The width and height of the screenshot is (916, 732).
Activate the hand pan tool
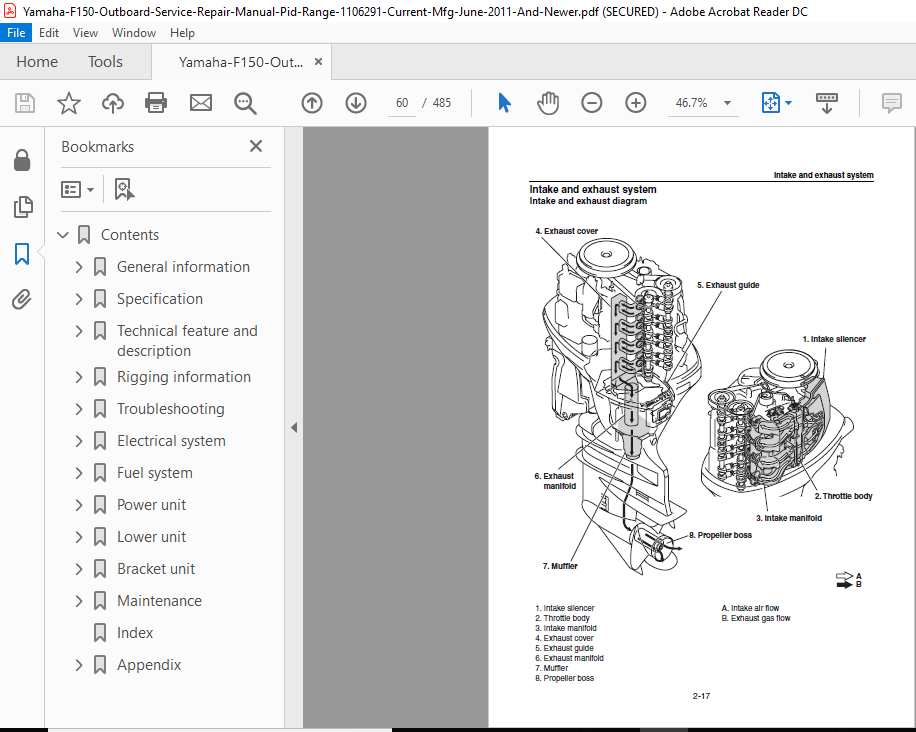click(548, 103)
